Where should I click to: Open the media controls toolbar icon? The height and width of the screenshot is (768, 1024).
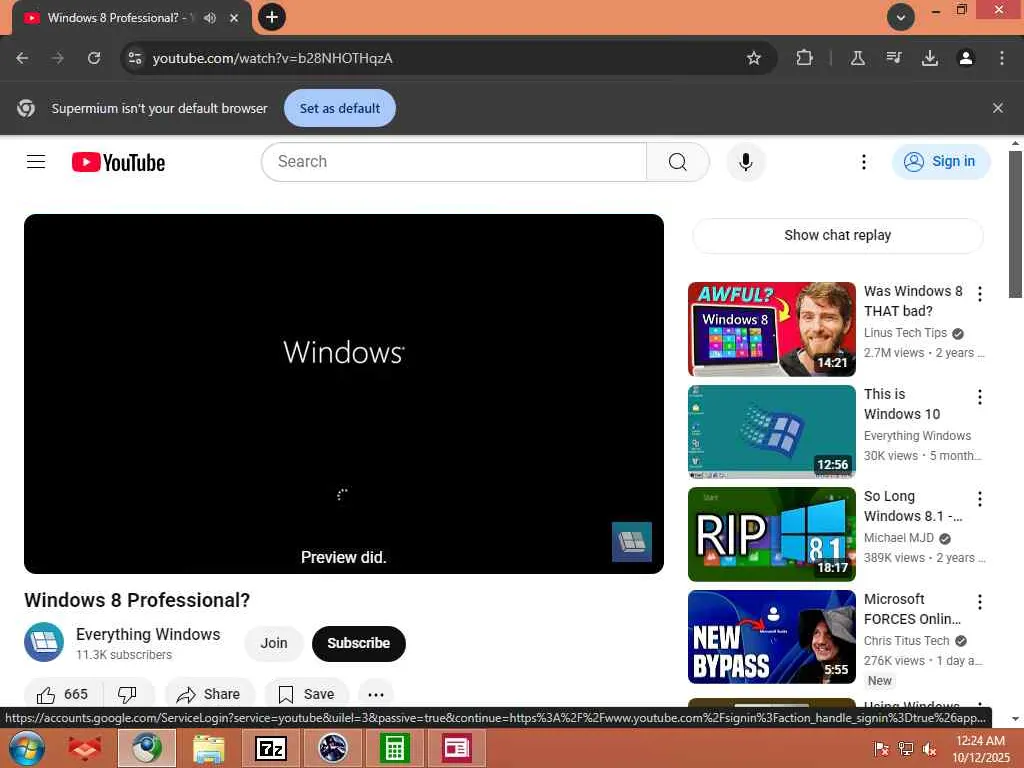pyautogui.click(x=894, y=58)
